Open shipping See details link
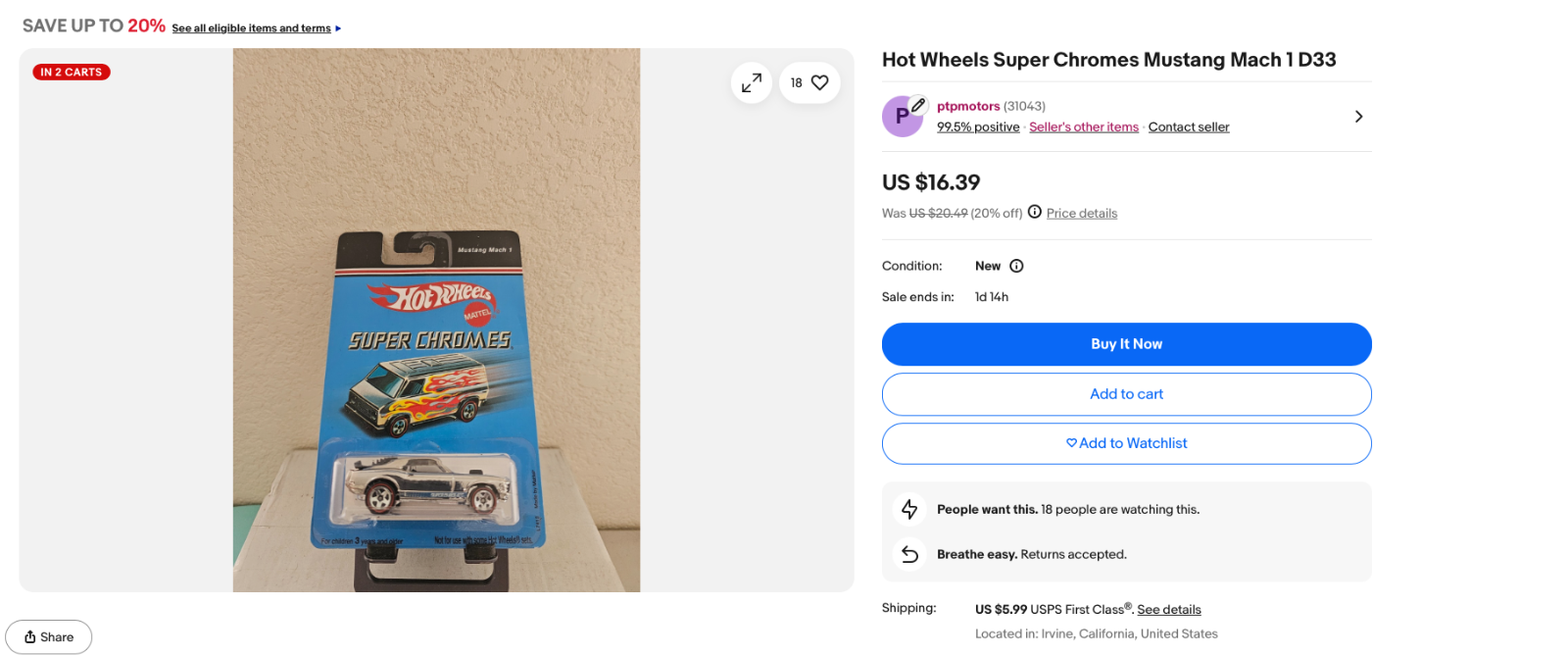Screen dimensions: 1568x656 coord(1168,610)
